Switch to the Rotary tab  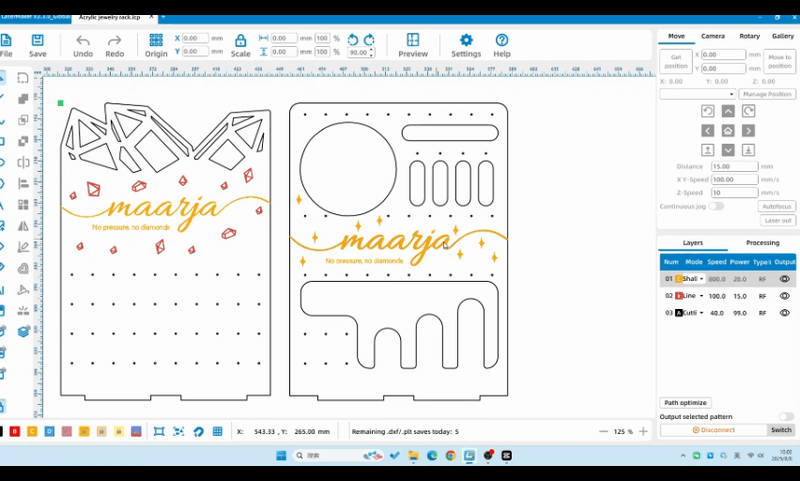[x=749, y=36]
